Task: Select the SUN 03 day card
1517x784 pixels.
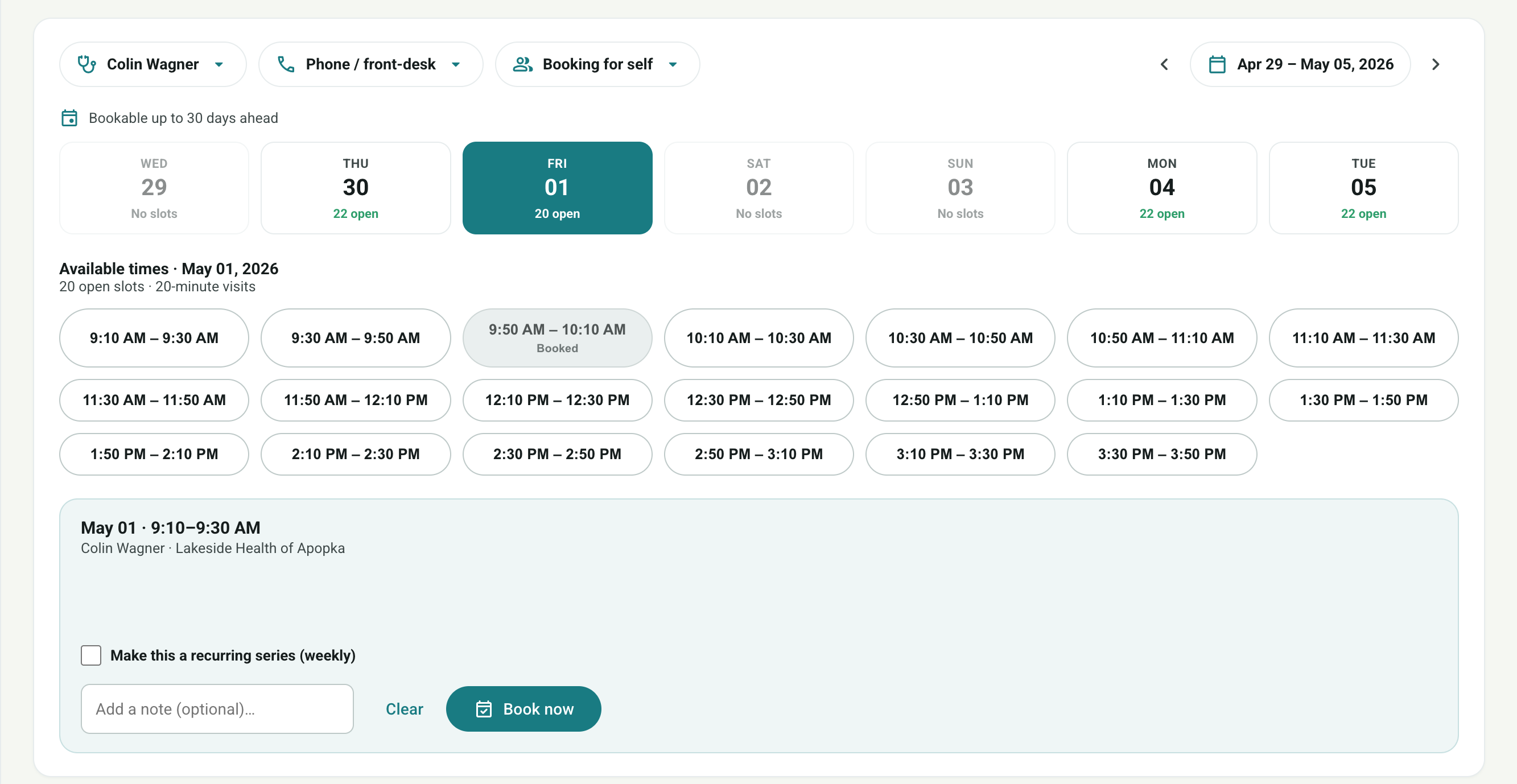Action: pyautogui.click(x=960, y=188)
